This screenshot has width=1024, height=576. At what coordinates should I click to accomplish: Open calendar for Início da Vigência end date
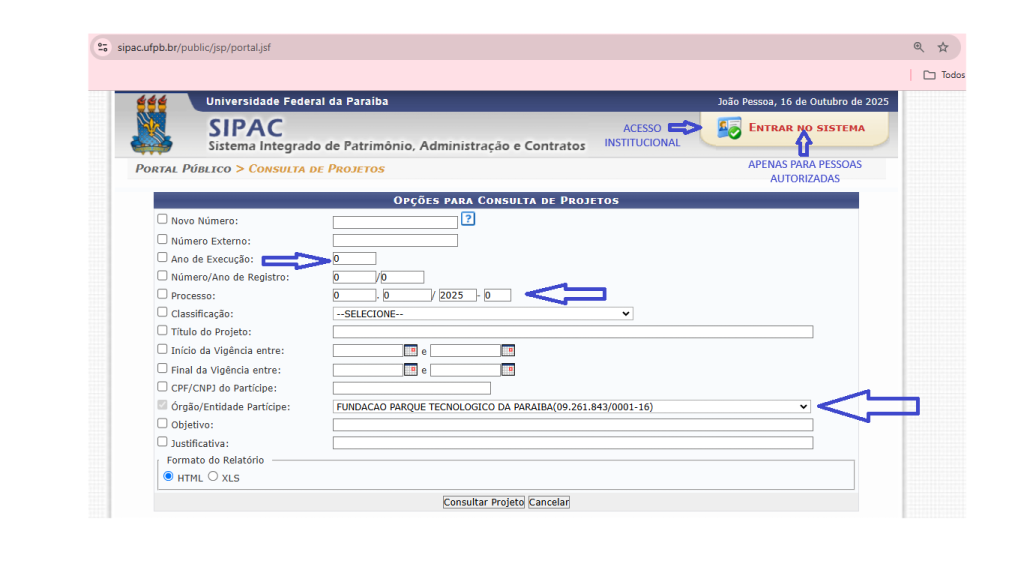tap(507, 351)
